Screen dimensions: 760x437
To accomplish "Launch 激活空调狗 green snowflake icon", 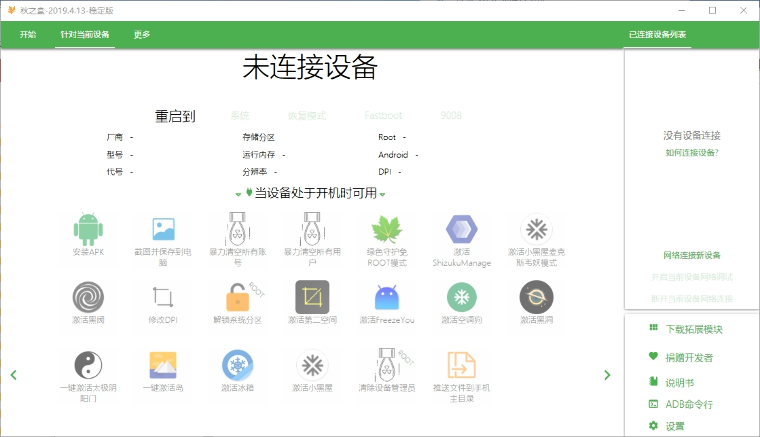I will click(x=461, y=297).
